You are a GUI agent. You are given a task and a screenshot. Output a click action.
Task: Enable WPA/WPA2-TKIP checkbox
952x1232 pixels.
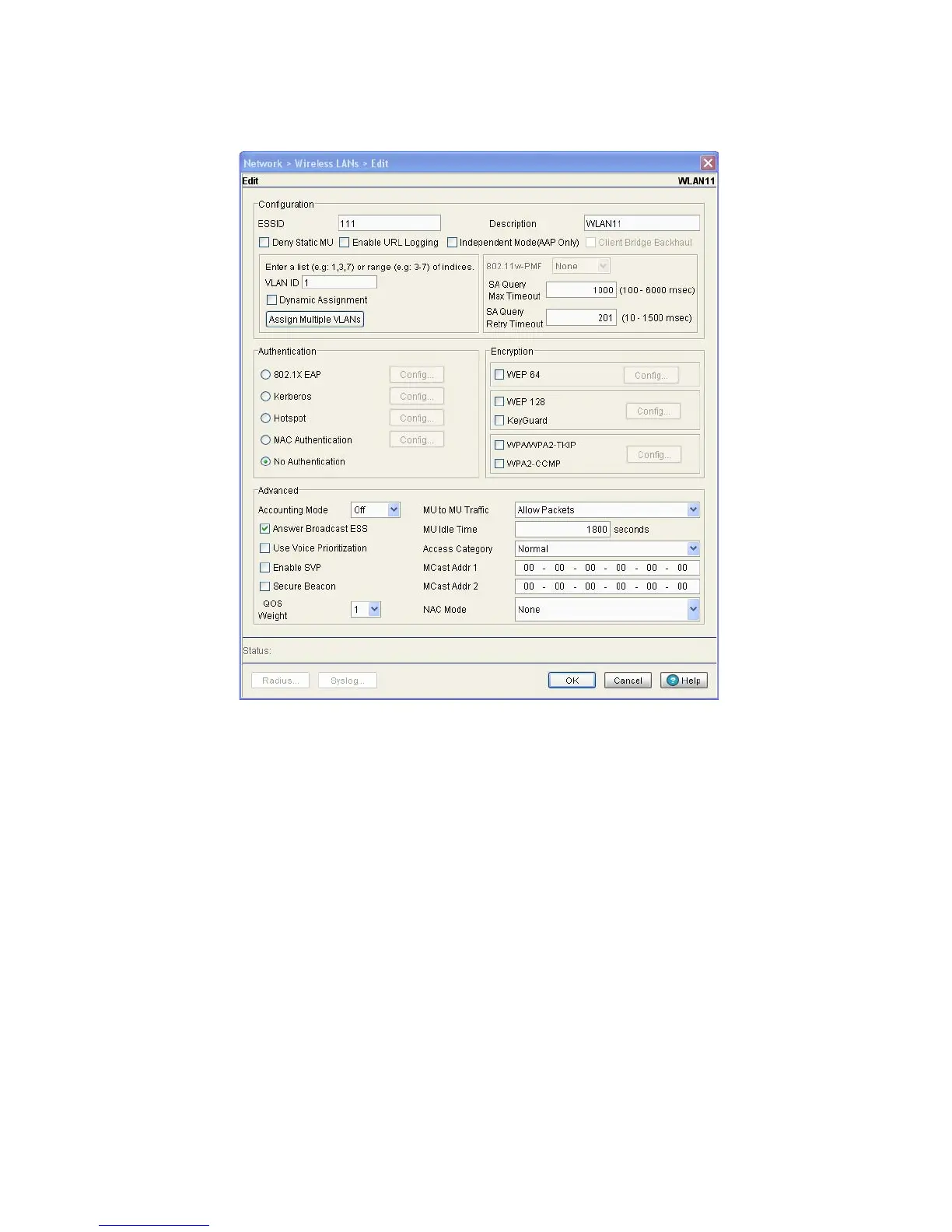[x=499, y=446]
